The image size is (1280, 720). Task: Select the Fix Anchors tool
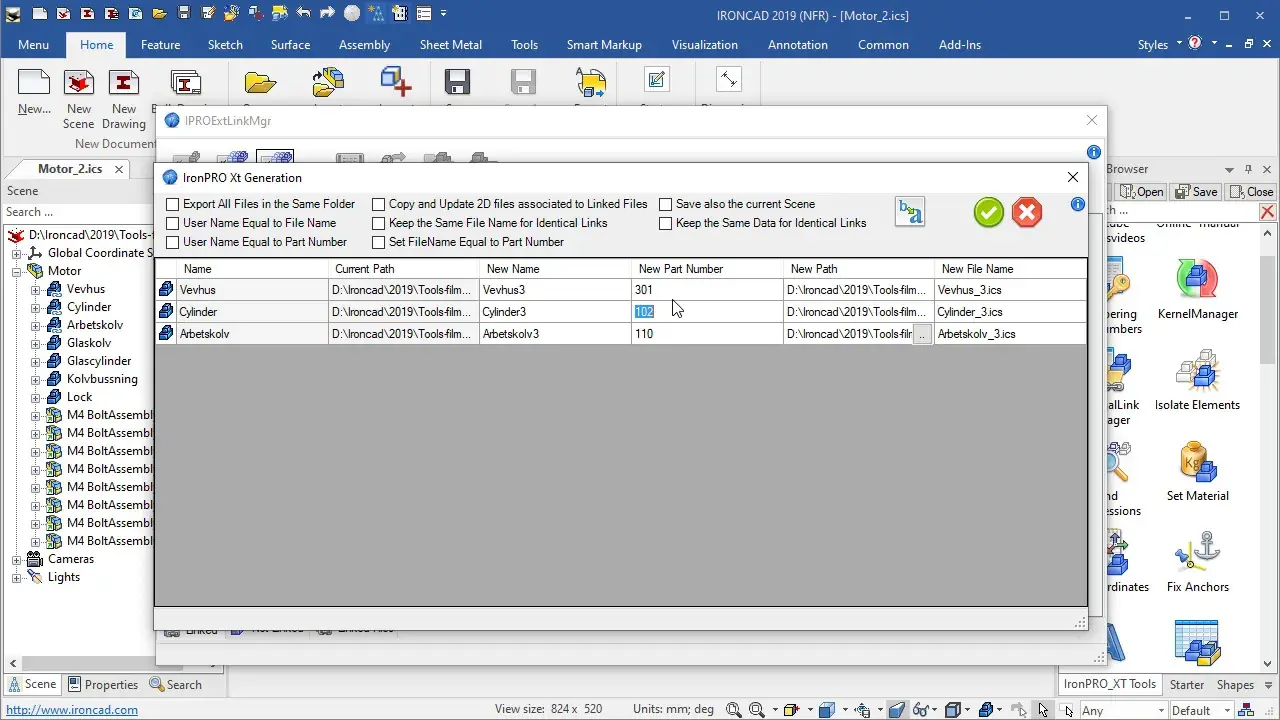pyautogui.click(x=1198, y=564)
